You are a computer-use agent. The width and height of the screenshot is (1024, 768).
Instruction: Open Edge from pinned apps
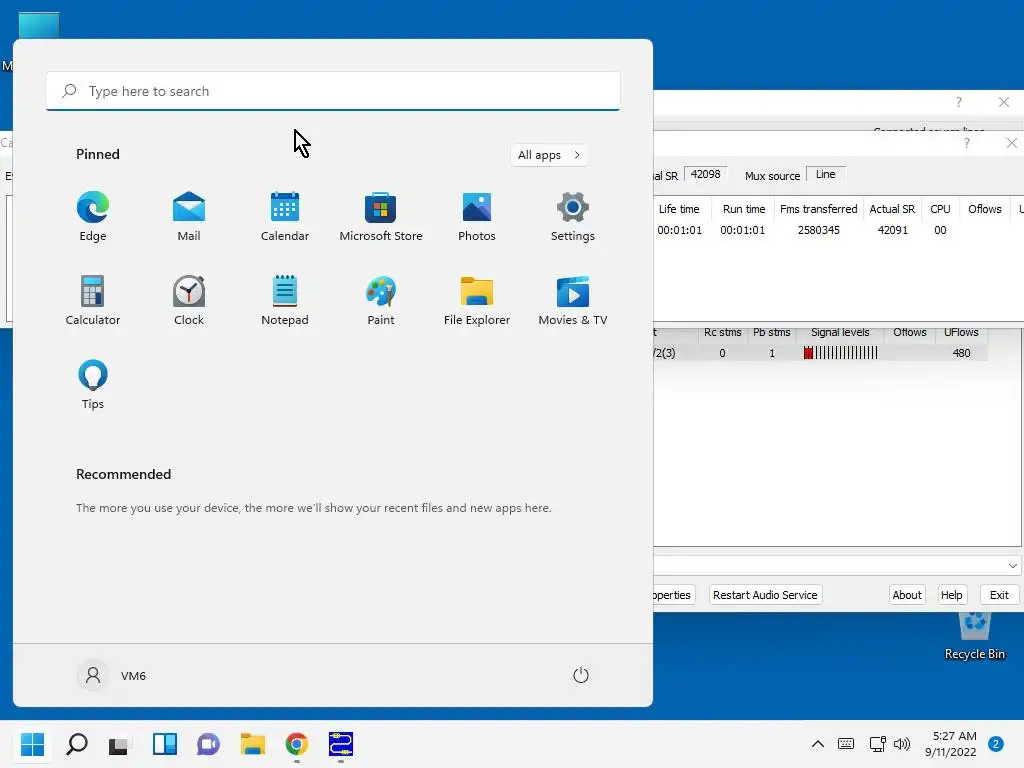[x=93, y=217]
